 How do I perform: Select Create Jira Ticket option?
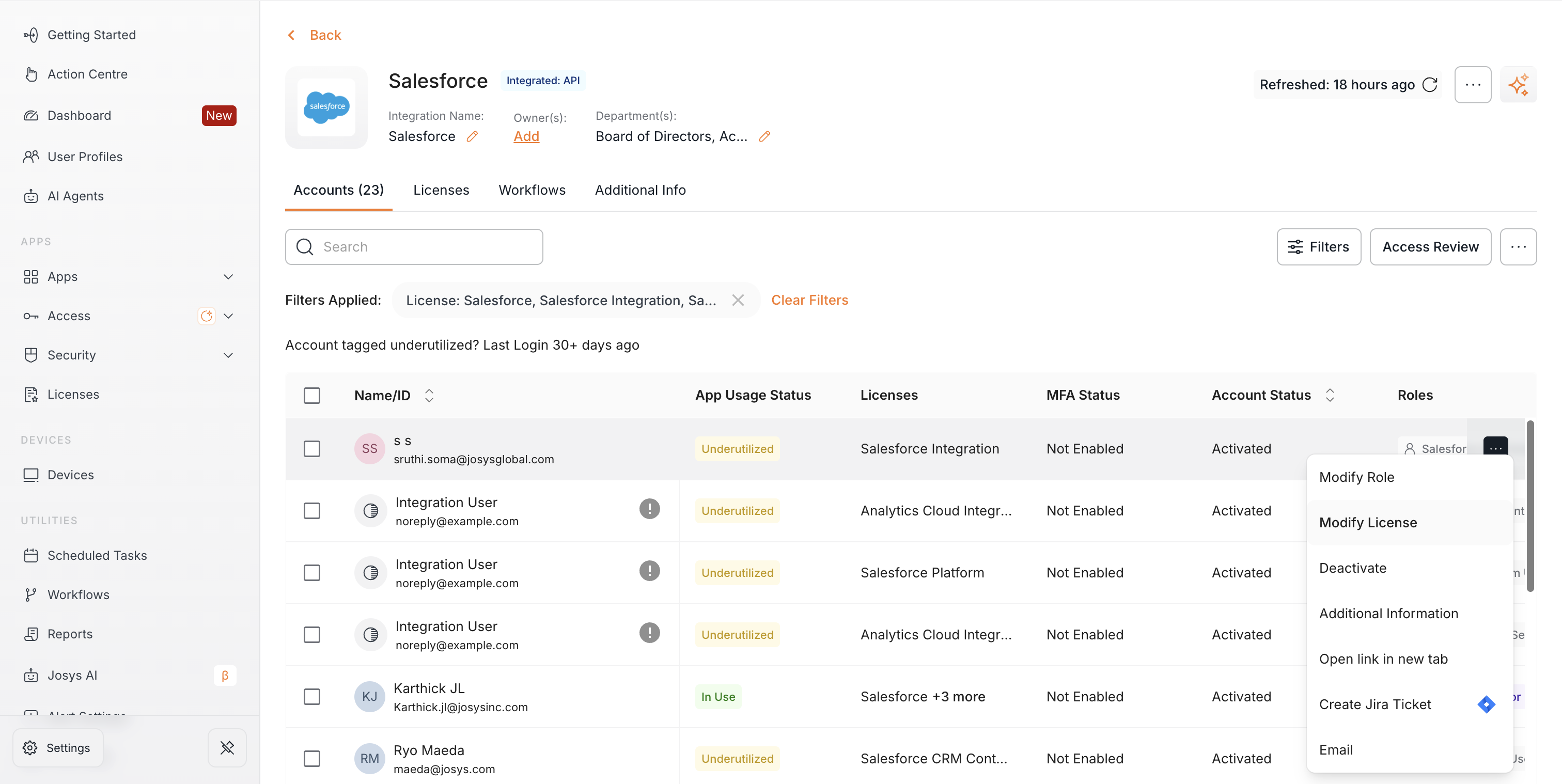point(1410,704)
